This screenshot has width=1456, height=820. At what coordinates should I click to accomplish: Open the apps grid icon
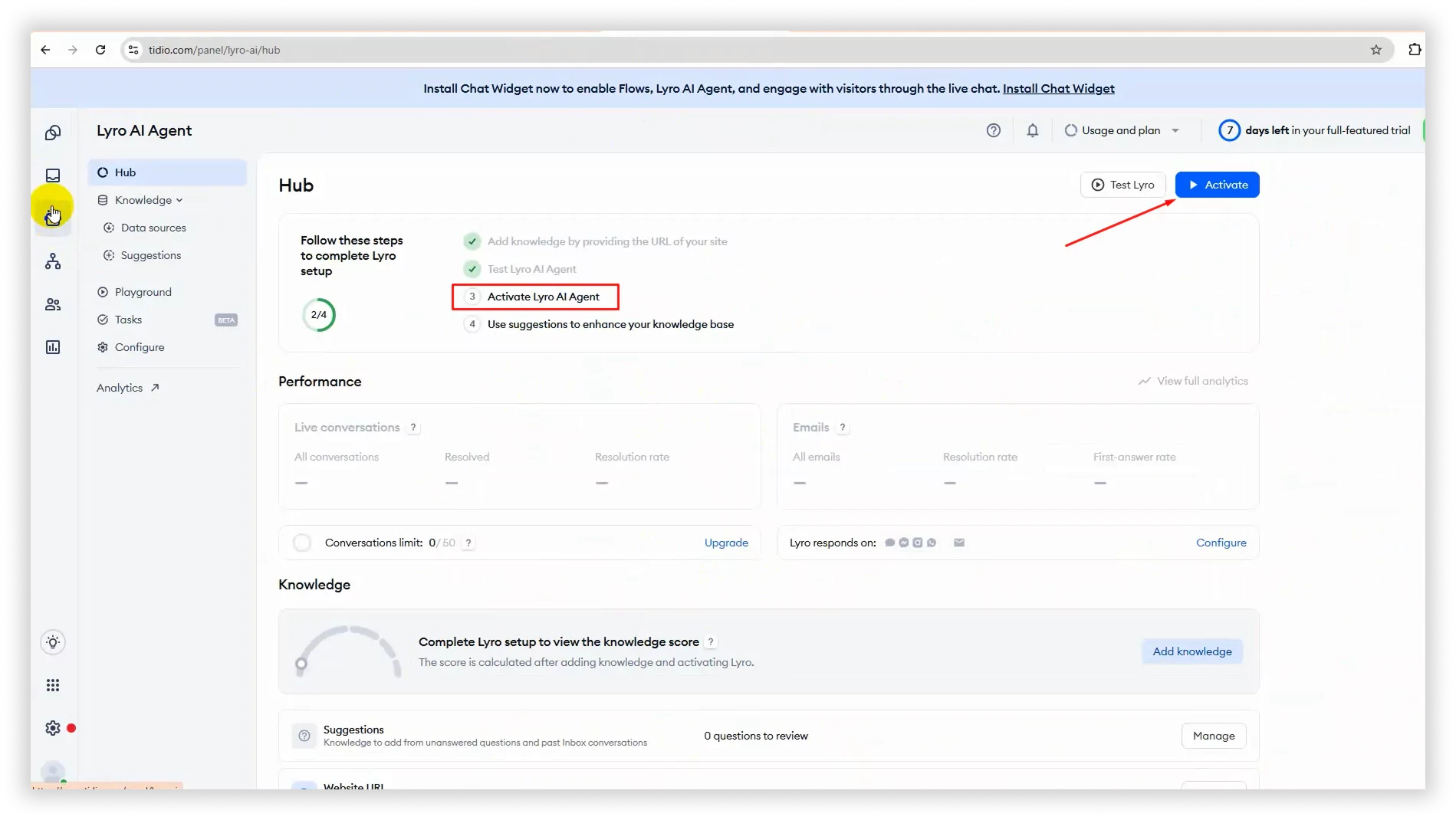(53, 685)
